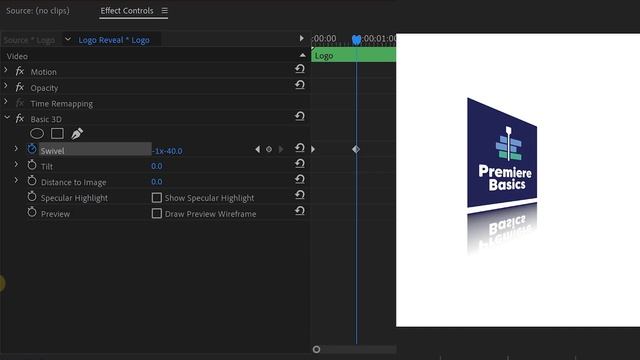Collapse the Video effects section arrow
The image size is (640, 360).
click(x=302, y=55)
